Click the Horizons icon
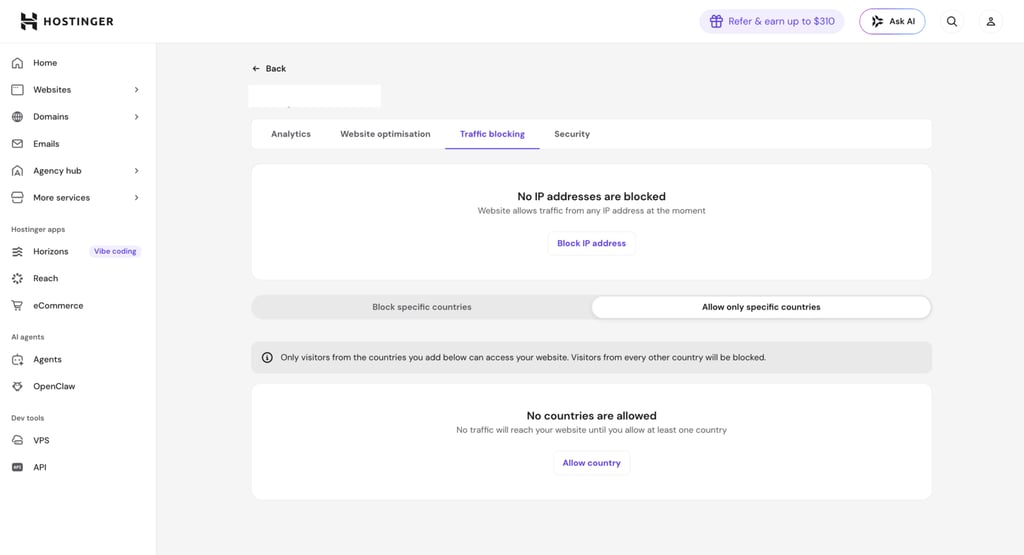The image size is (1024, 555). [x=18, y=251]
